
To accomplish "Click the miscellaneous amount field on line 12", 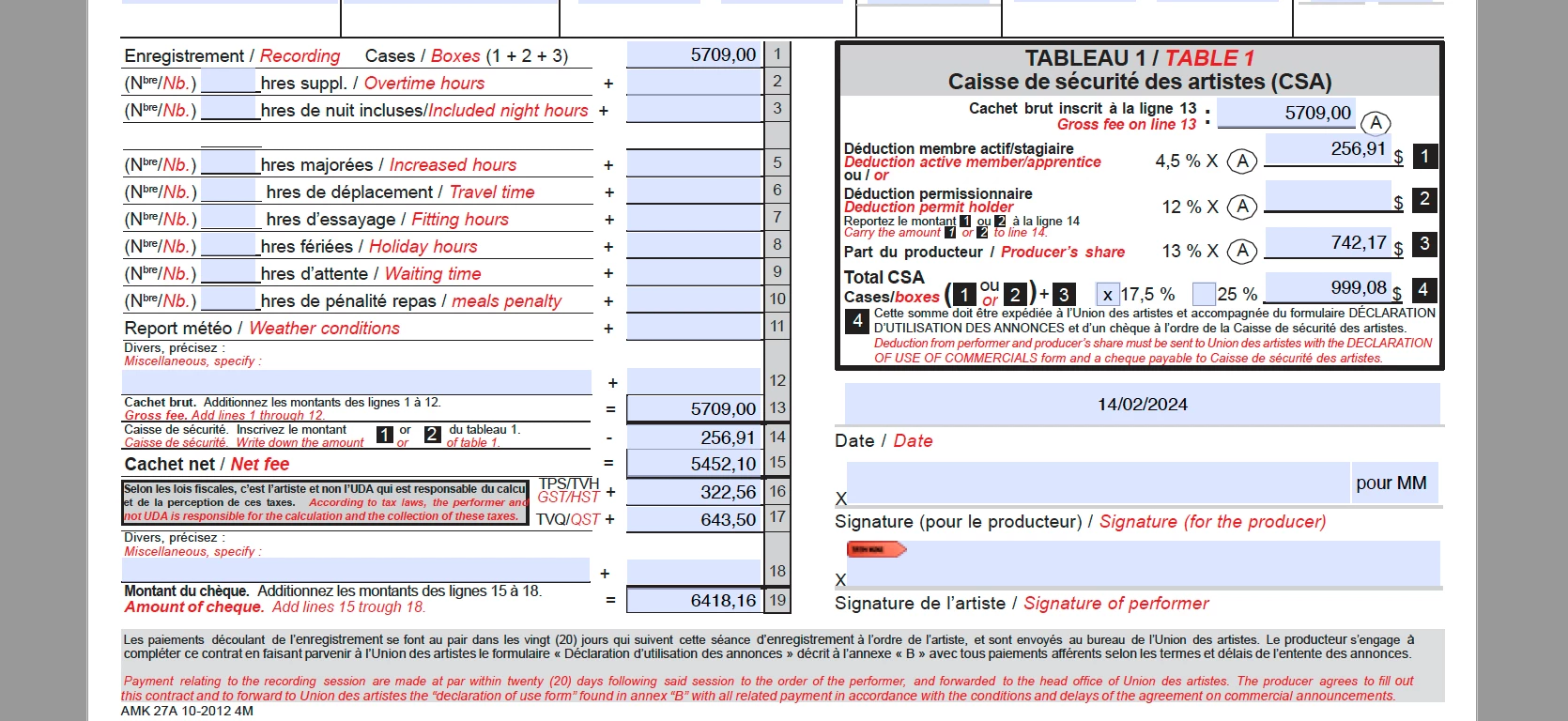I will pyautogui.click(x=694, y=381).
